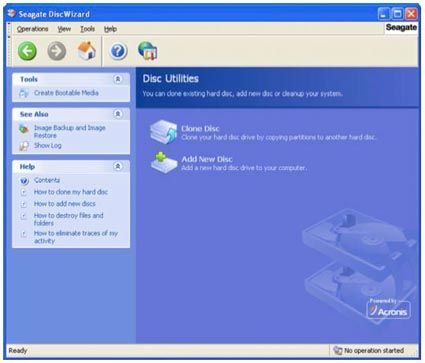
Task: Open How to add new discs link
Action: point(65,204)
